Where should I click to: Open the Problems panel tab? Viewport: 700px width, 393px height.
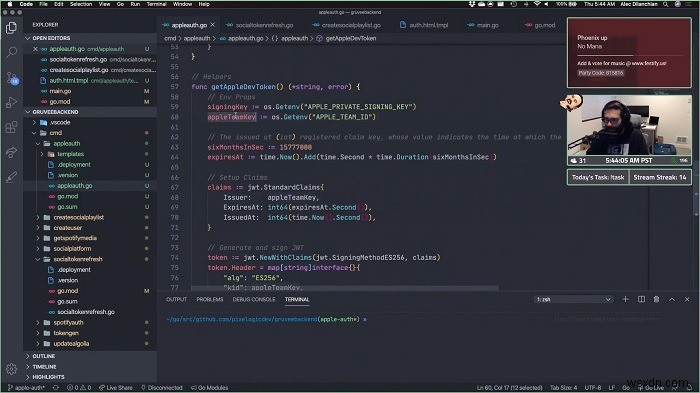coord(210,299)
